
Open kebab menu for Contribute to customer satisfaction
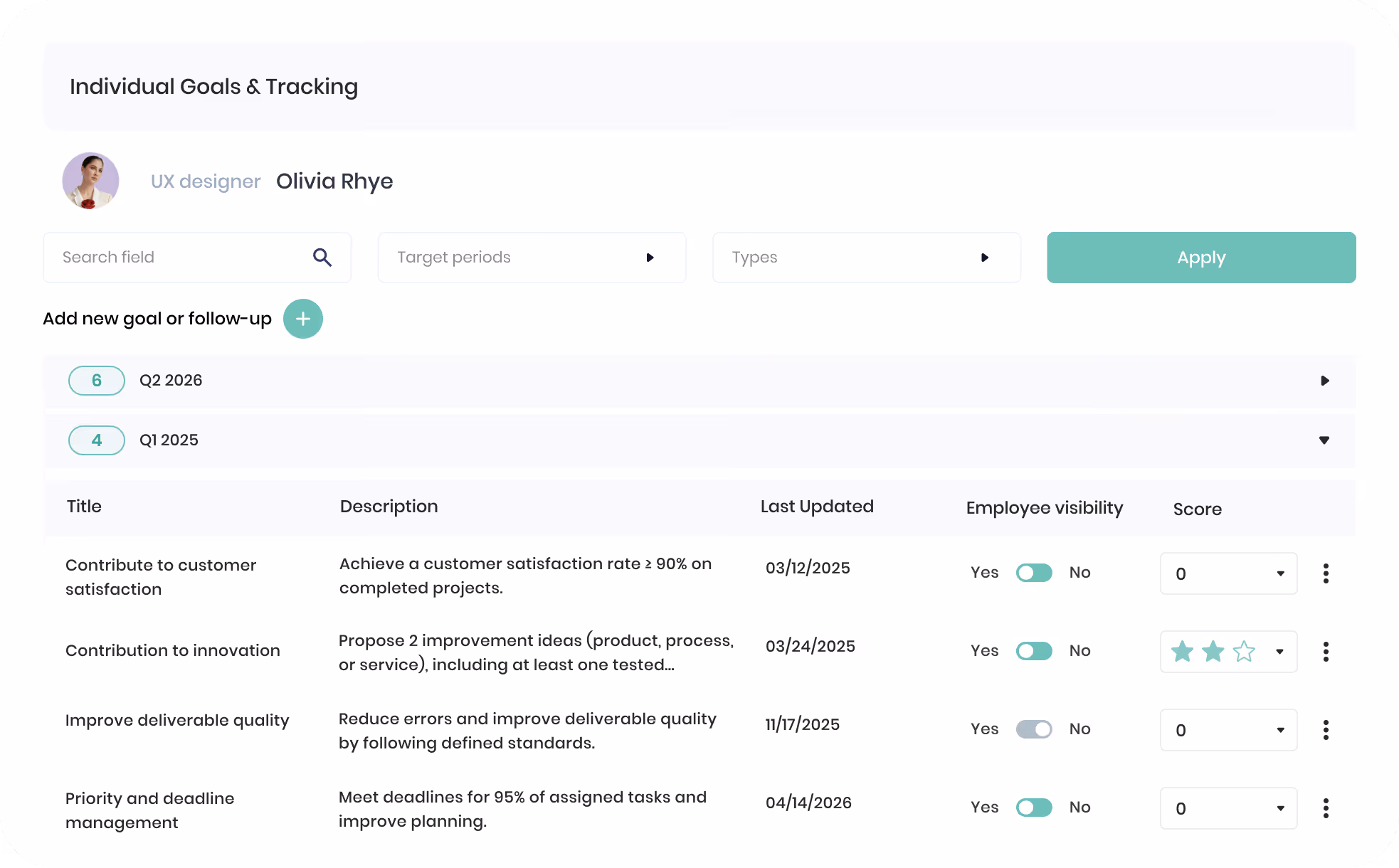click(1326, 573)
